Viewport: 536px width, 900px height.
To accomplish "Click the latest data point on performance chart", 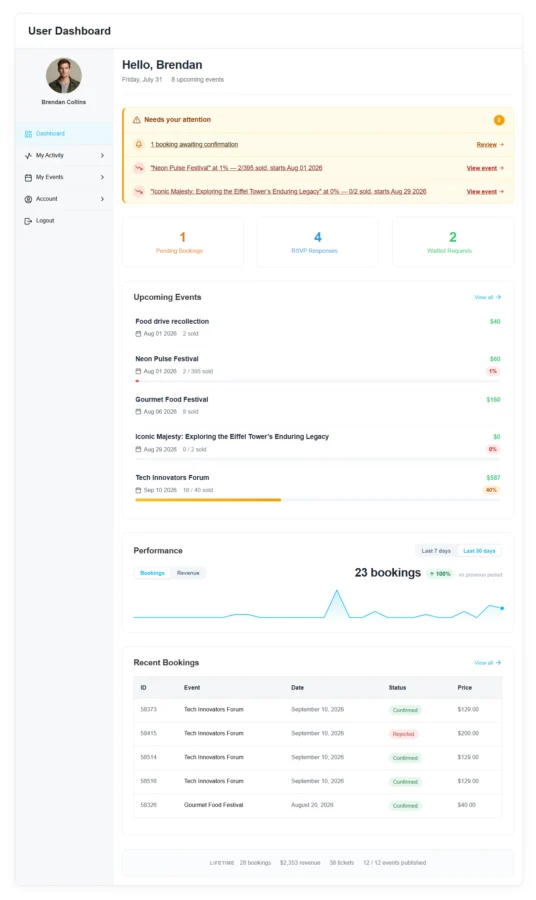I will click(x=502, y=608).
